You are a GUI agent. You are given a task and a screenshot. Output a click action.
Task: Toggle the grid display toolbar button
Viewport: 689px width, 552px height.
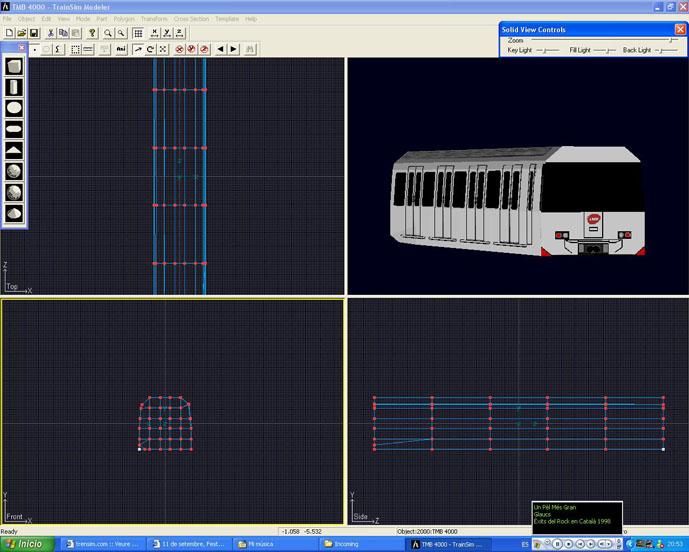[x=137, y=33]
